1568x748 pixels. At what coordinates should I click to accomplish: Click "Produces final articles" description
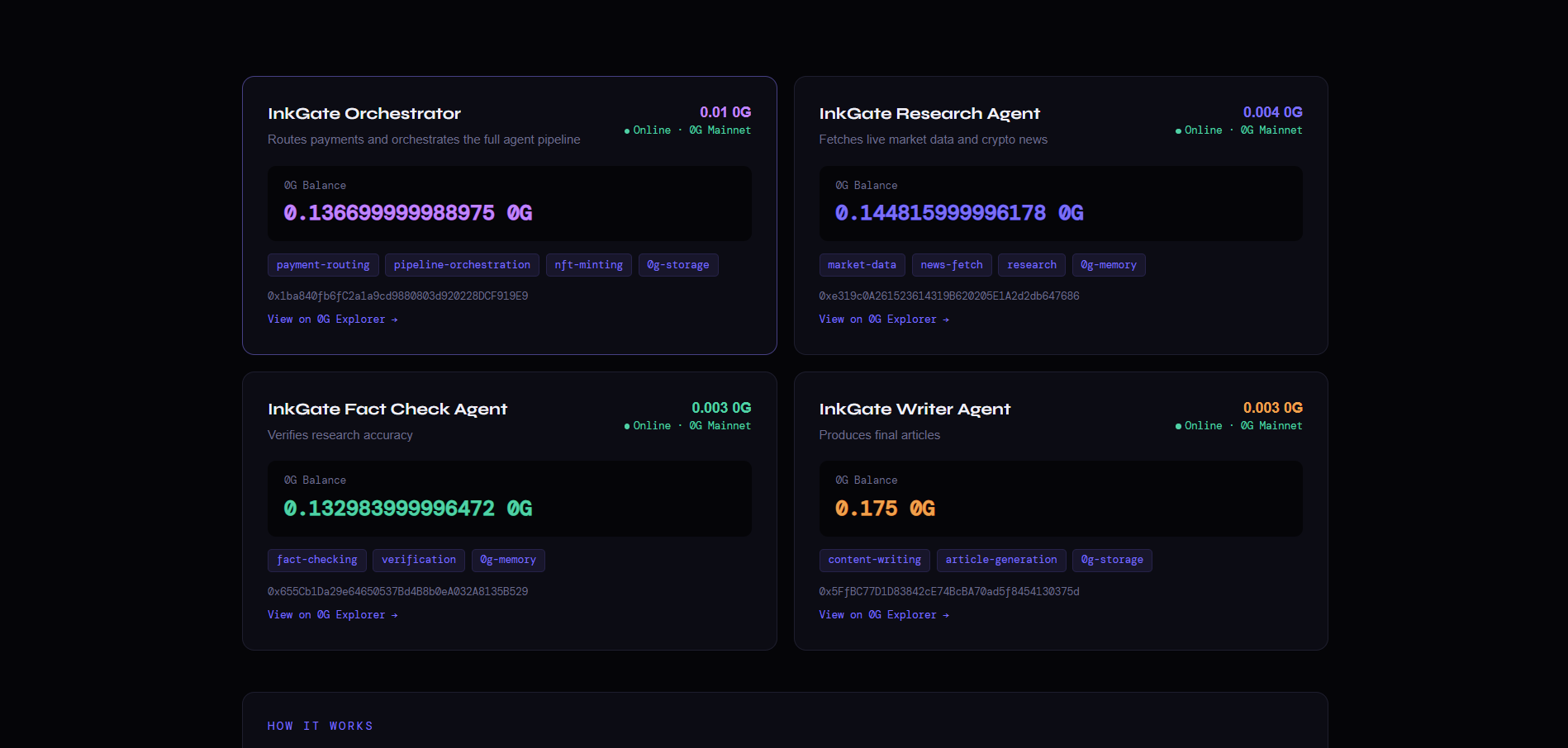(x=880, y=435)
